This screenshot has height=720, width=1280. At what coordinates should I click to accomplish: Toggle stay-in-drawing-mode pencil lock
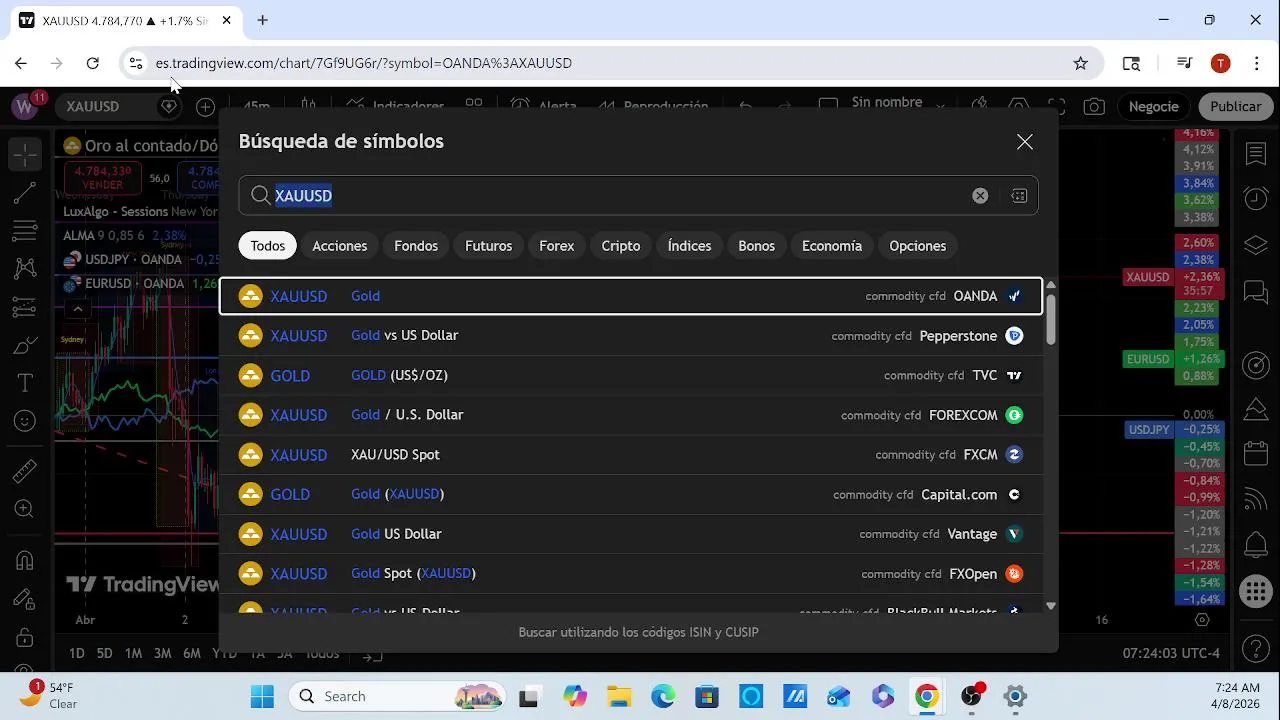pyautogui.click(x=25, y=598)
